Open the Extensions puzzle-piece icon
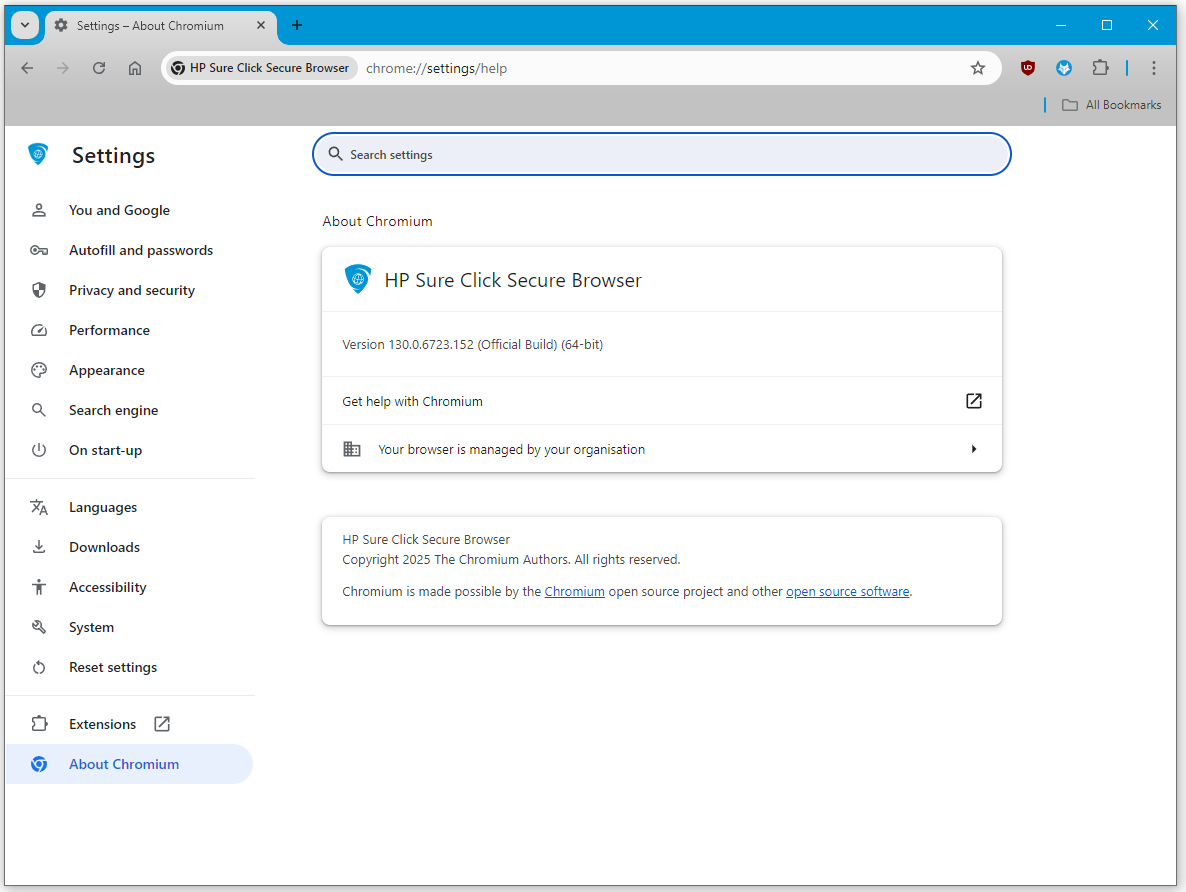The image size is (1186, 892). (1100, 68)
